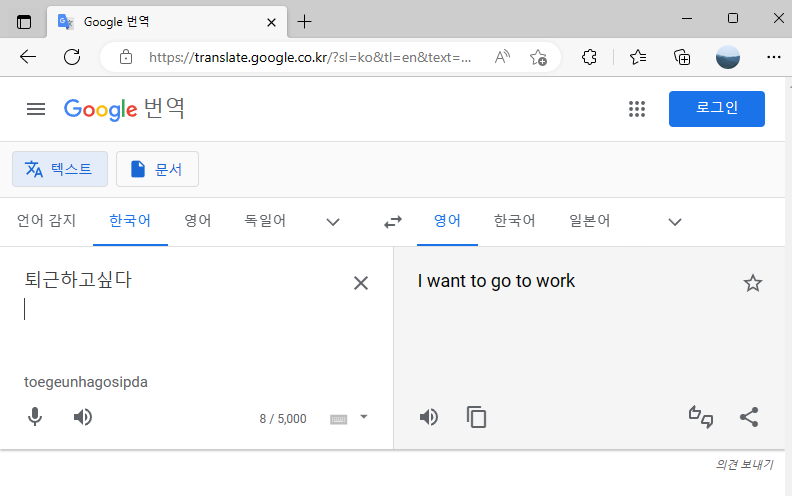Add this page to favorites
Viewport: 792px width, 496px height.
pos(538,57)
